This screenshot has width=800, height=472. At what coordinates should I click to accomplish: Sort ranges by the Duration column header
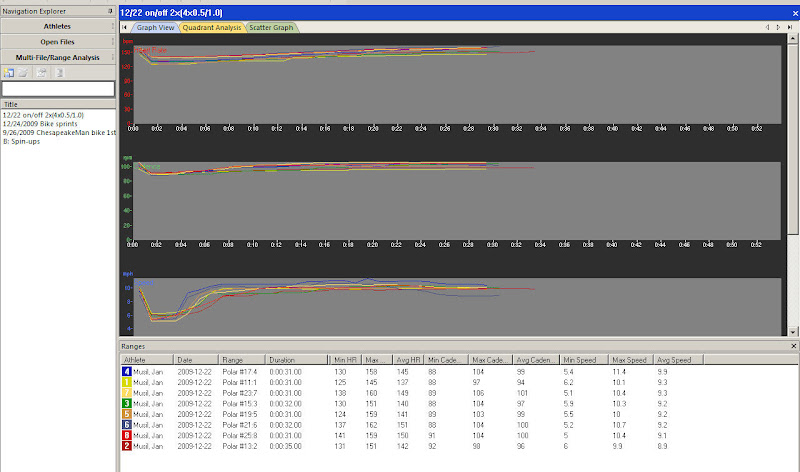click(282, 359)
